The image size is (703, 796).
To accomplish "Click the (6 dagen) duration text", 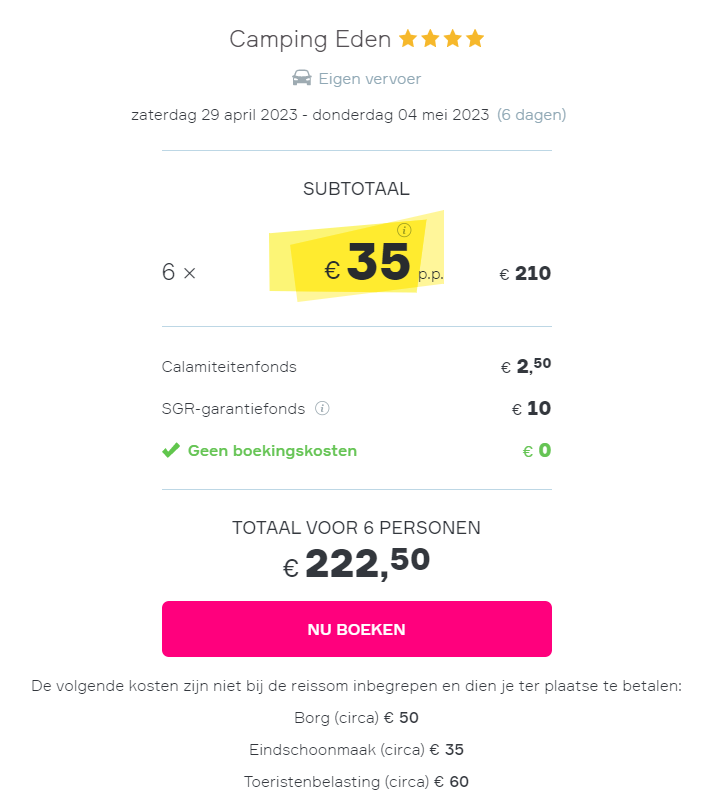I will point(531,115).
